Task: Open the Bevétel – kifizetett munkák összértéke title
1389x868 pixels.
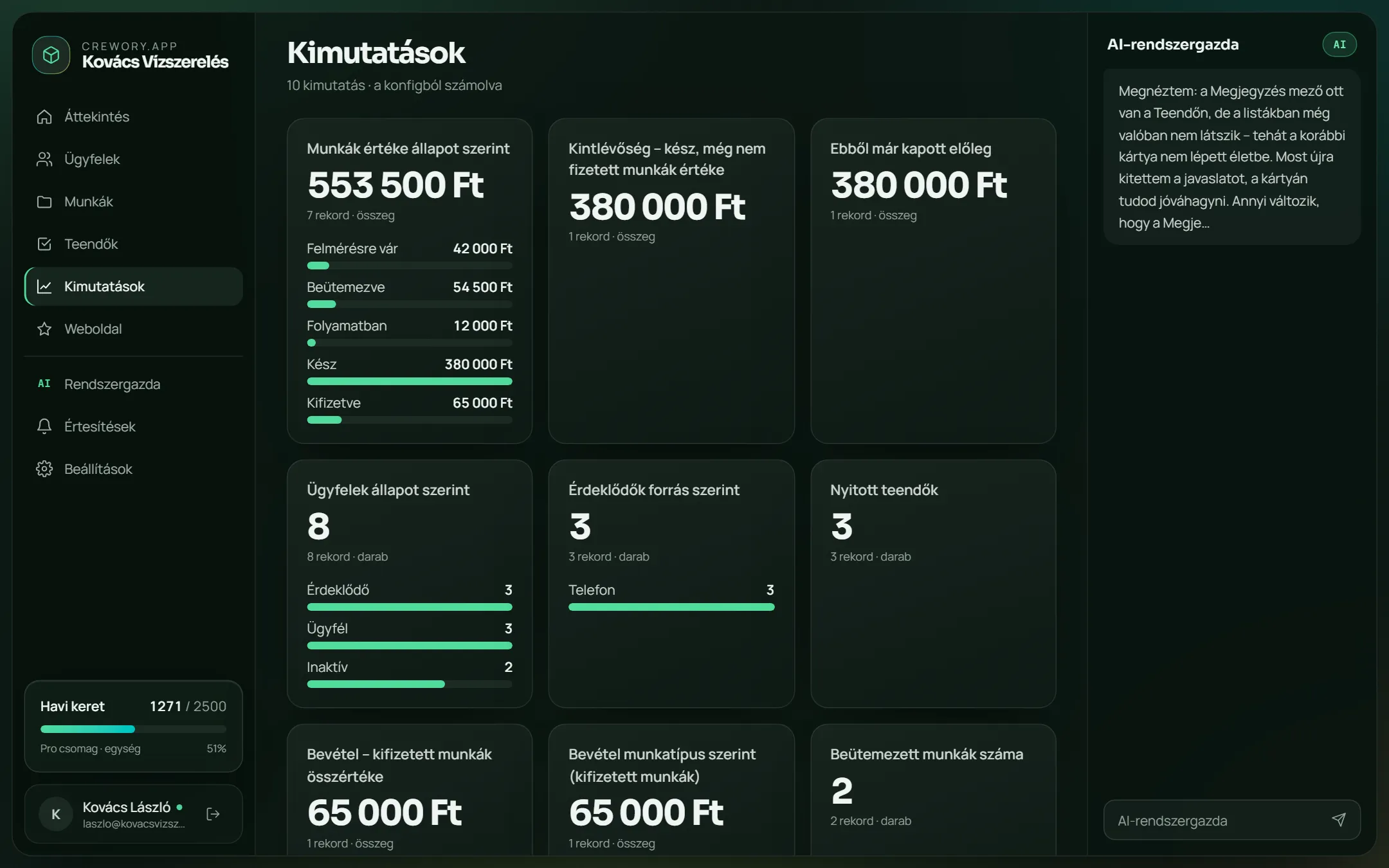Action: [x=399, y=765]
